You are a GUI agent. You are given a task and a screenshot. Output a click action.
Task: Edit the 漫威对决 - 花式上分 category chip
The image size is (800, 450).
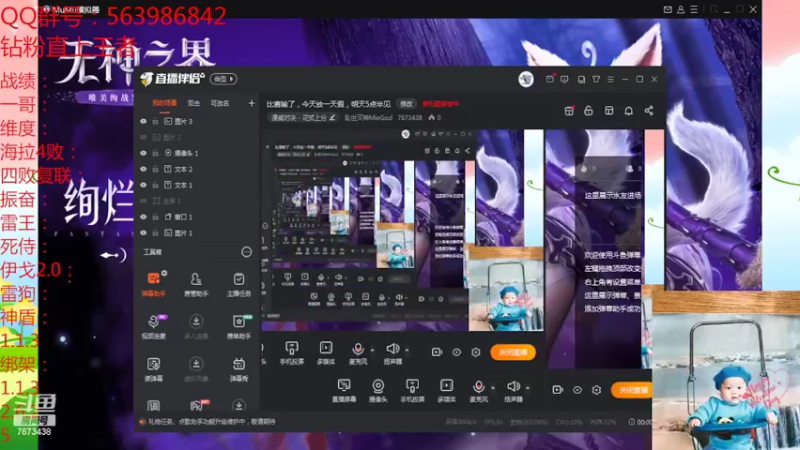point(303,118)
